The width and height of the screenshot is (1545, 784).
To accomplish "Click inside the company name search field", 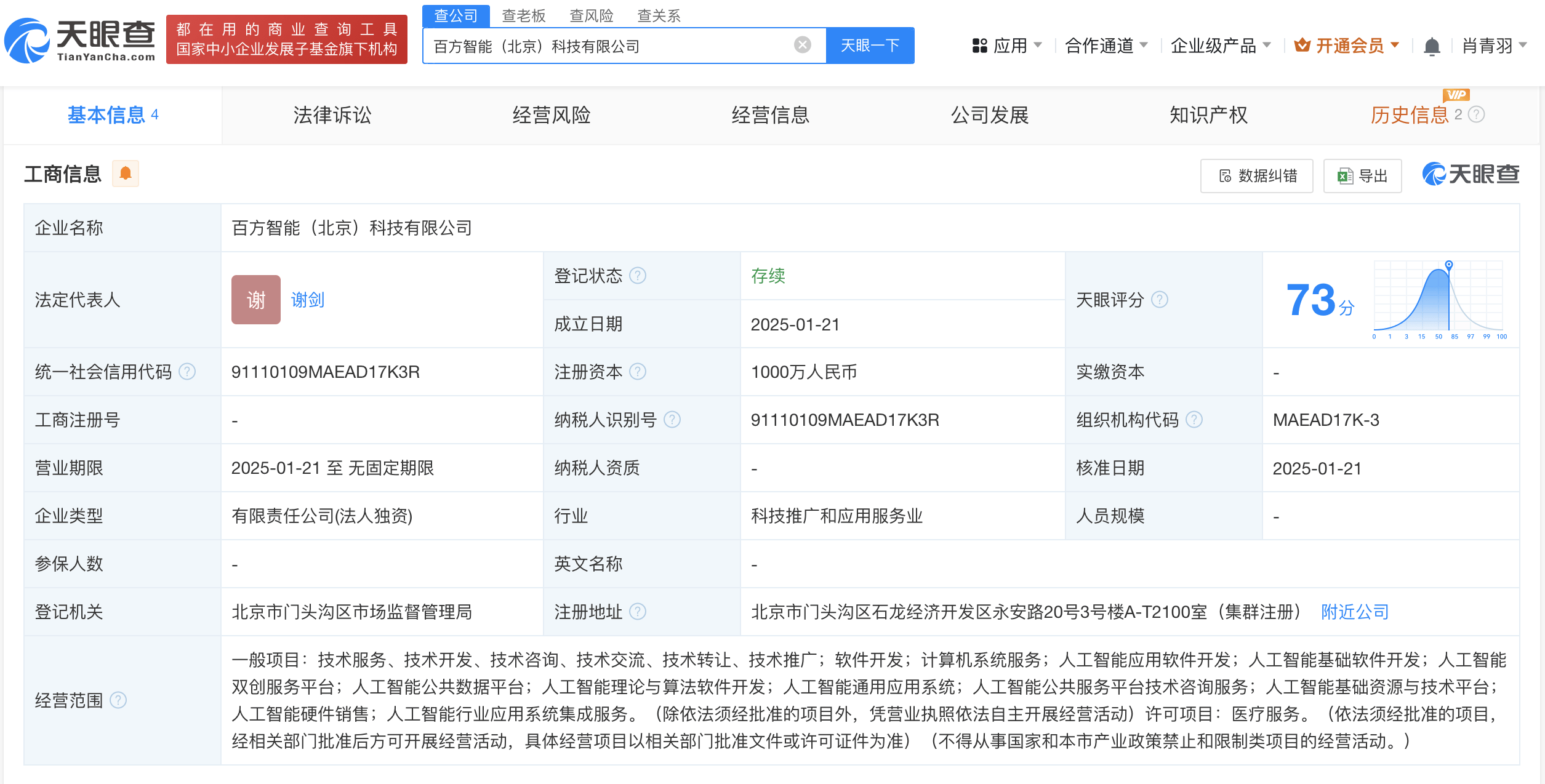I will 616,45.
